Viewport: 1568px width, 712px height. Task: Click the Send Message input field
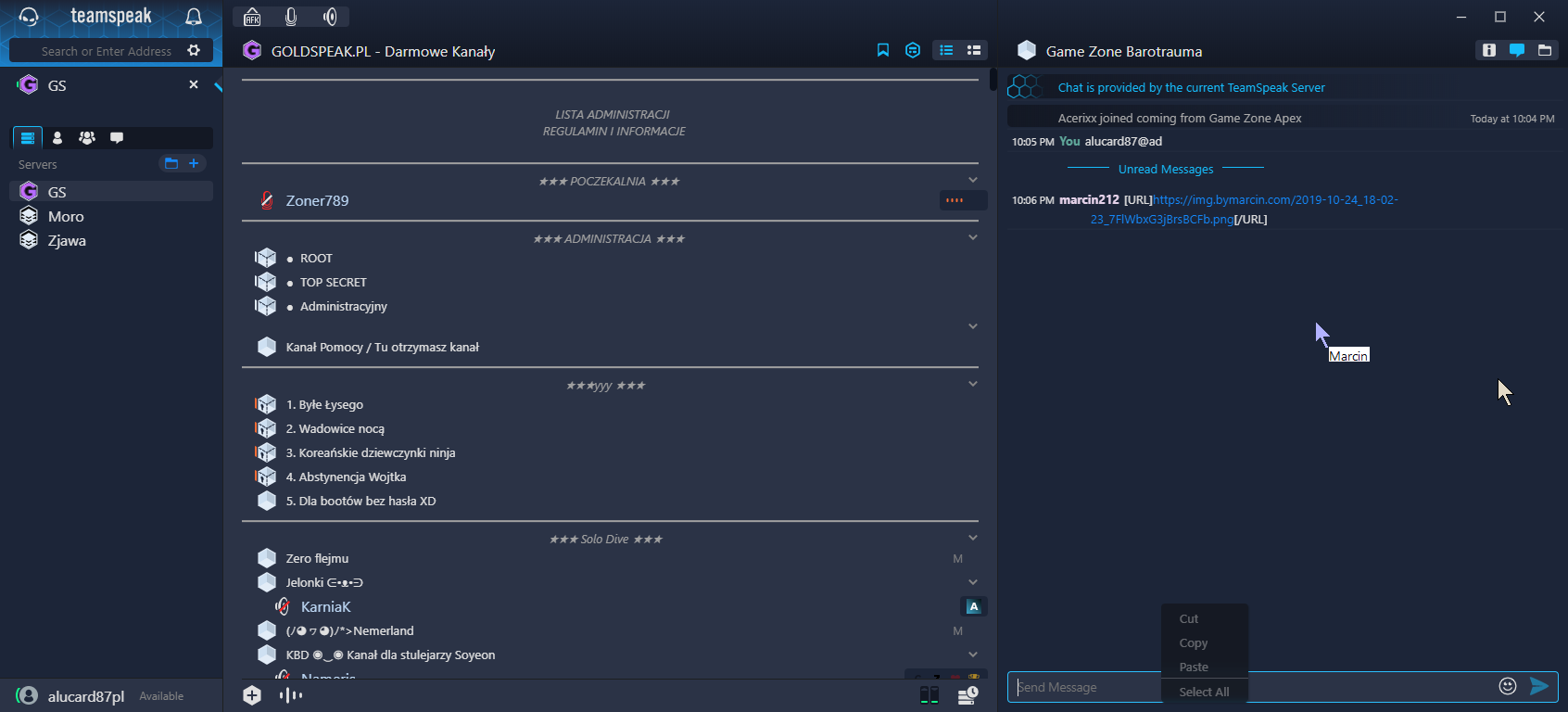[1084, 687]
